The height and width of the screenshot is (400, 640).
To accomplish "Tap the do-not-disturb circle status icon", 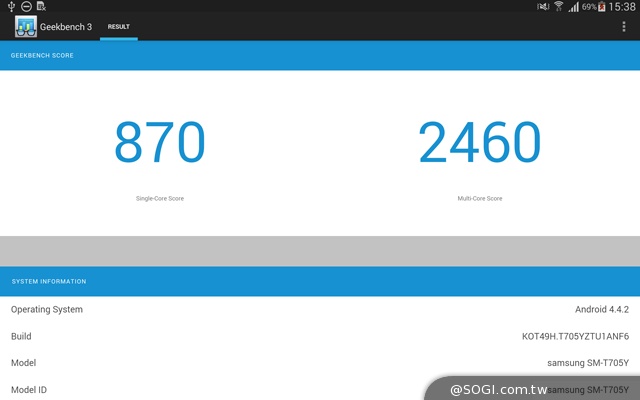I will (x=26, y=6).
